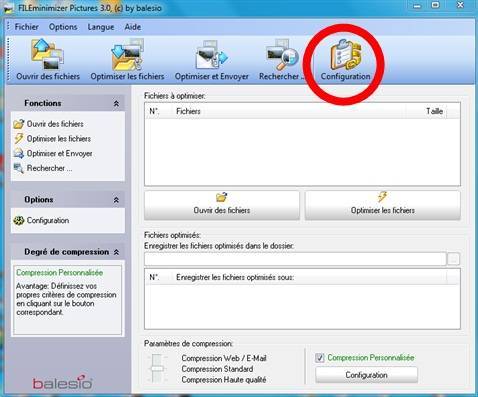Toggle Compression Personnalisée checkbox

[x=319, y=358]
